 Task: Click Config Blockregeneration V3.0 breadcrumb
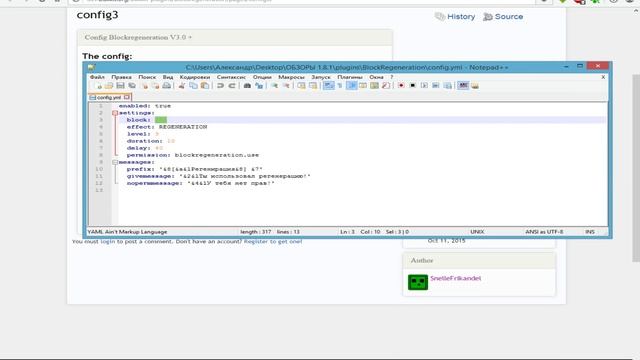138,37
